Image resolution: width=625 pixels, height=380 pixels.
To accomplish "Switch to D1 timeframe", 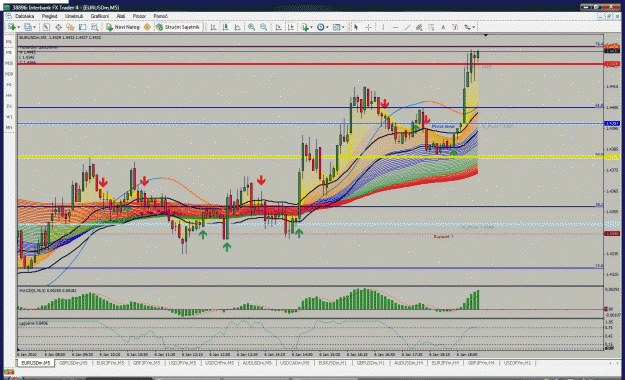I will pos(9,106).
